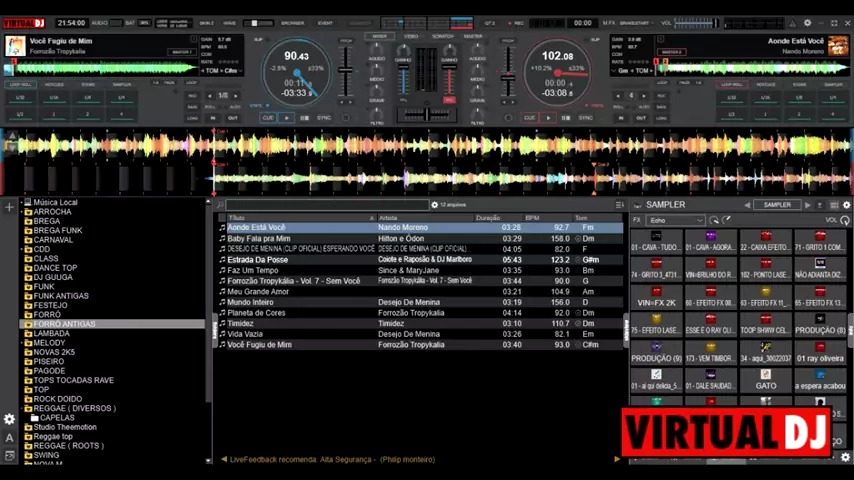Click the bottom sidebar panel icon
854x480 pixels.
9,455
